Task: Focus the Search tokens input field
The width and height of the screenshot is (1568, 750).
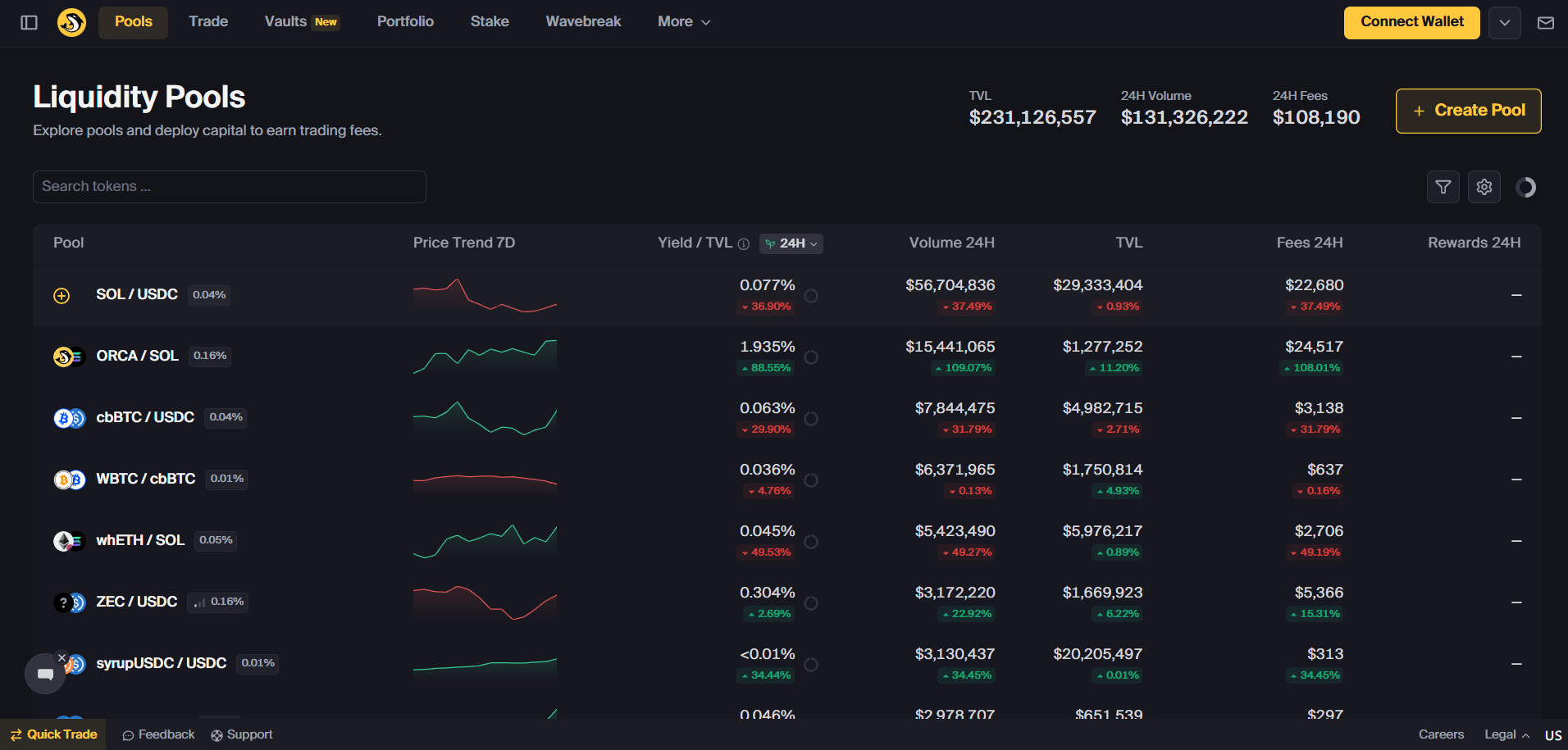Action: (230, 187)
